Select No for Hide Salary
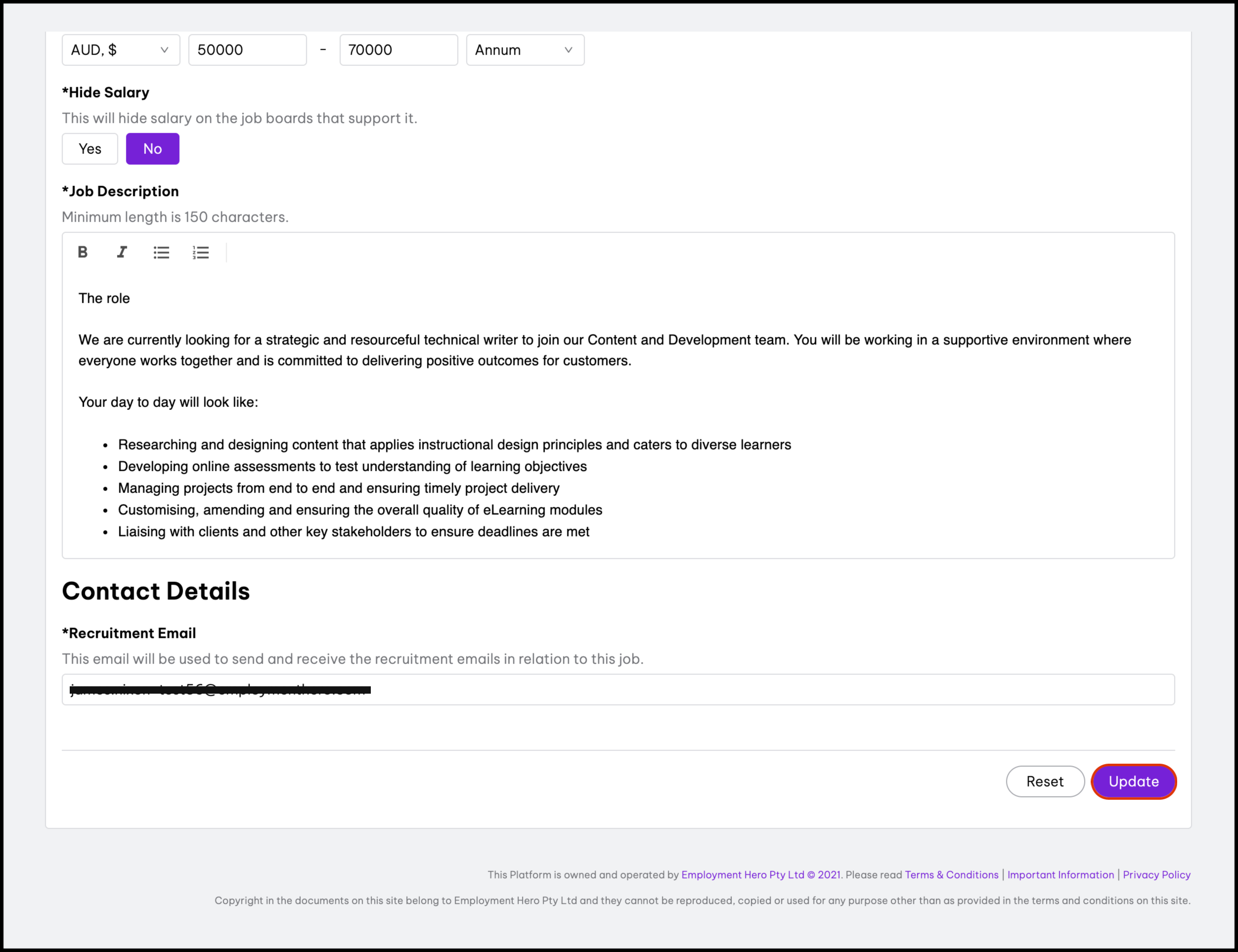The height and width of the screenshot is (952, 1238). click(x=152, y=149)
